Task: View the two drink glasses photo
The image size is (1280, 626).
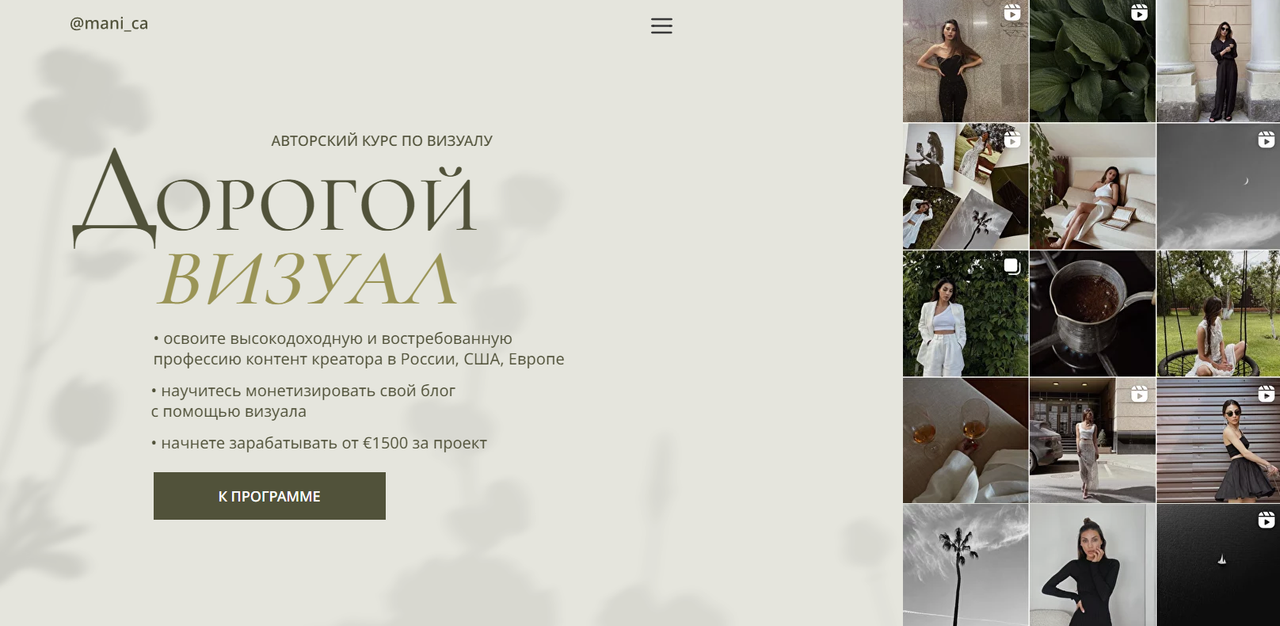Action: 965,440
